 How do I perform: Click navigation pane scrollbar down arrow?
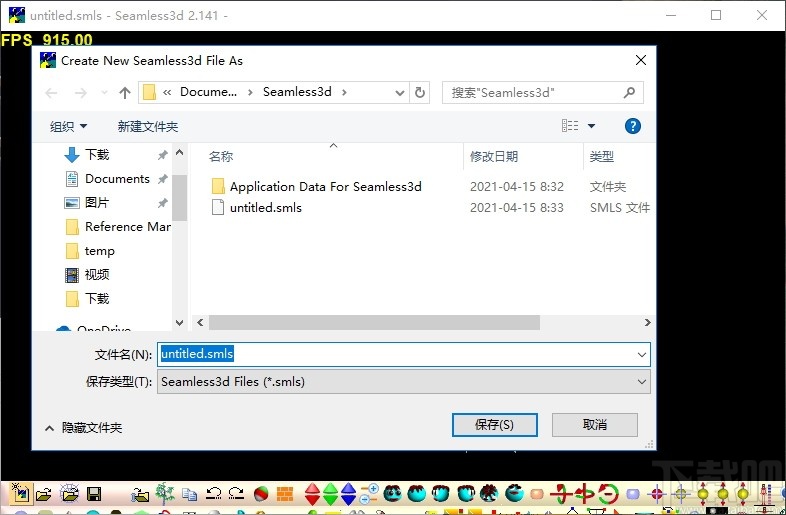point(179,322)
